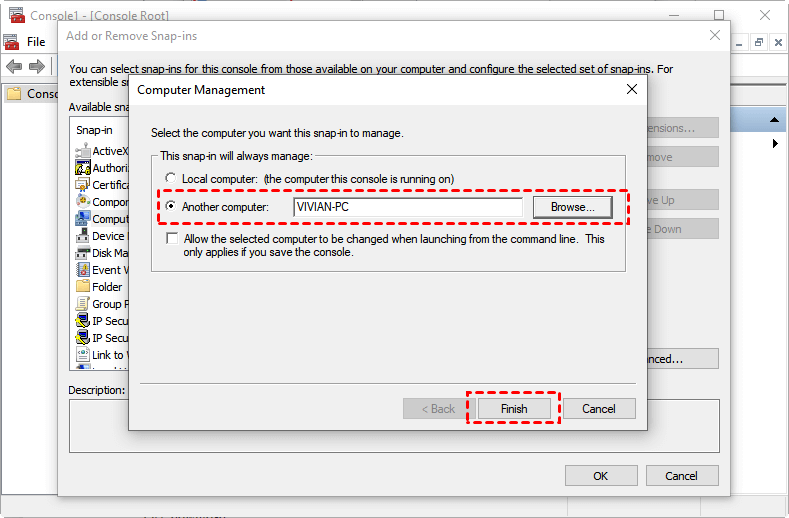The height and width of the screenshot is (518, 789).
Task: Select the Event Viewer snap-in icon
Action: tap(84, 270)
